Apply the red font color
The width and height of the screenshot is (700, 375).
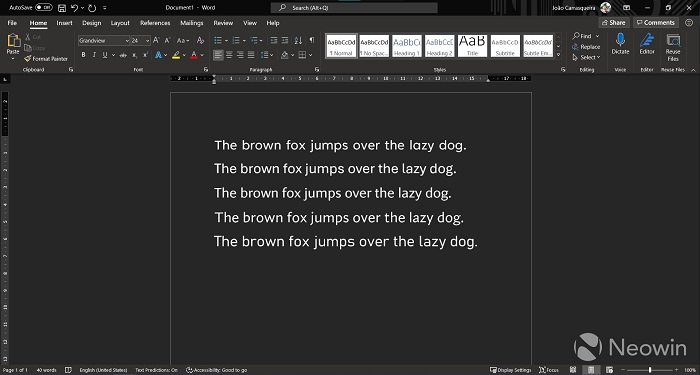click(194, 55)
